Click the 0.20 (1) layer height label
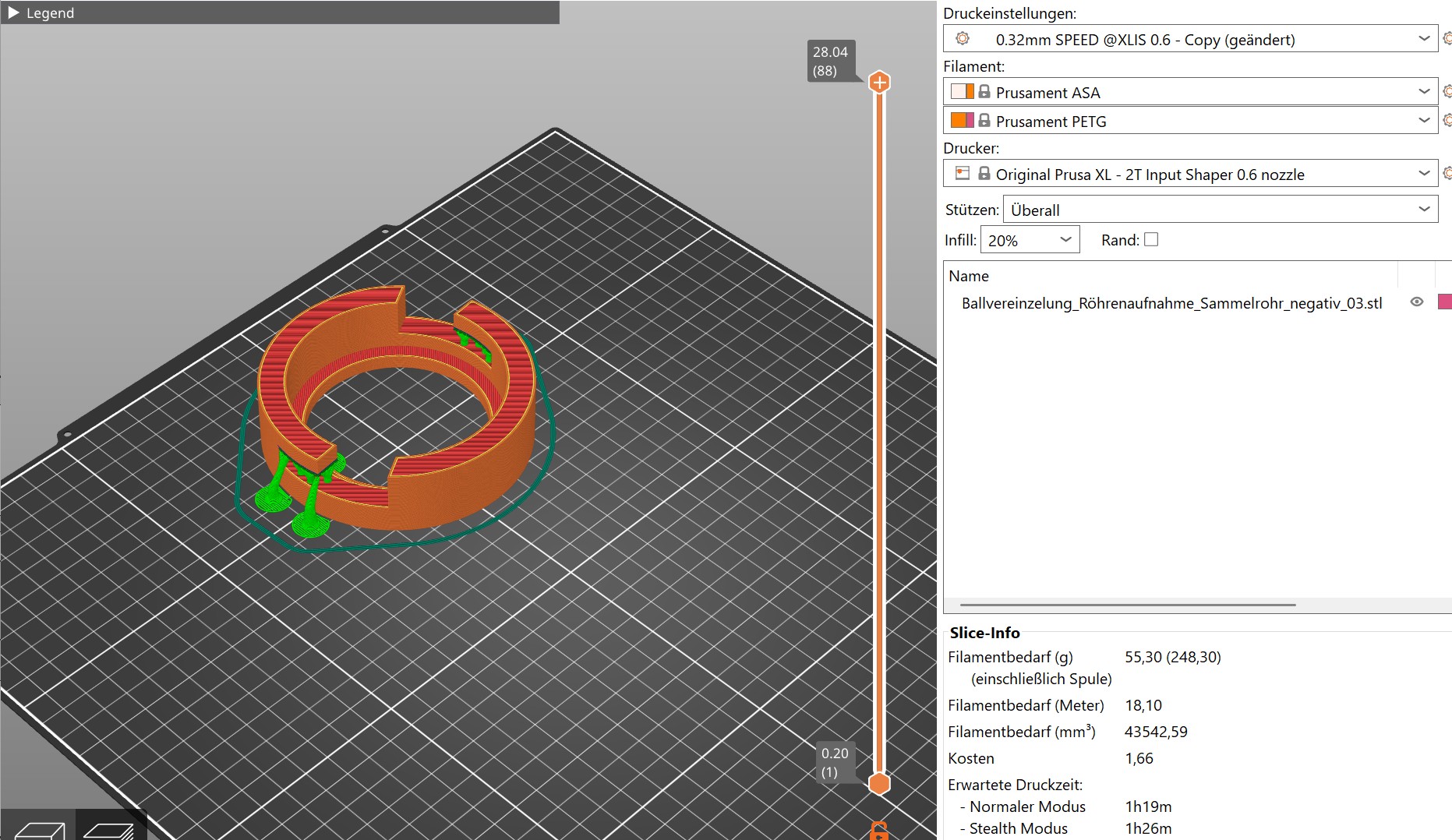This screenshot has height=840, width=1452. (834, 762)
